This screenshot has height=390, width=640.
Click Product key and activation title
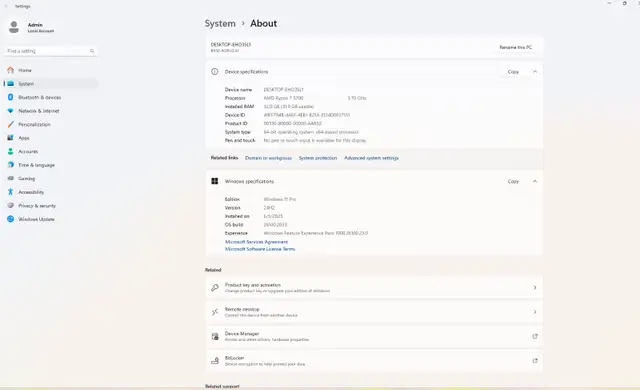(253, 285)
